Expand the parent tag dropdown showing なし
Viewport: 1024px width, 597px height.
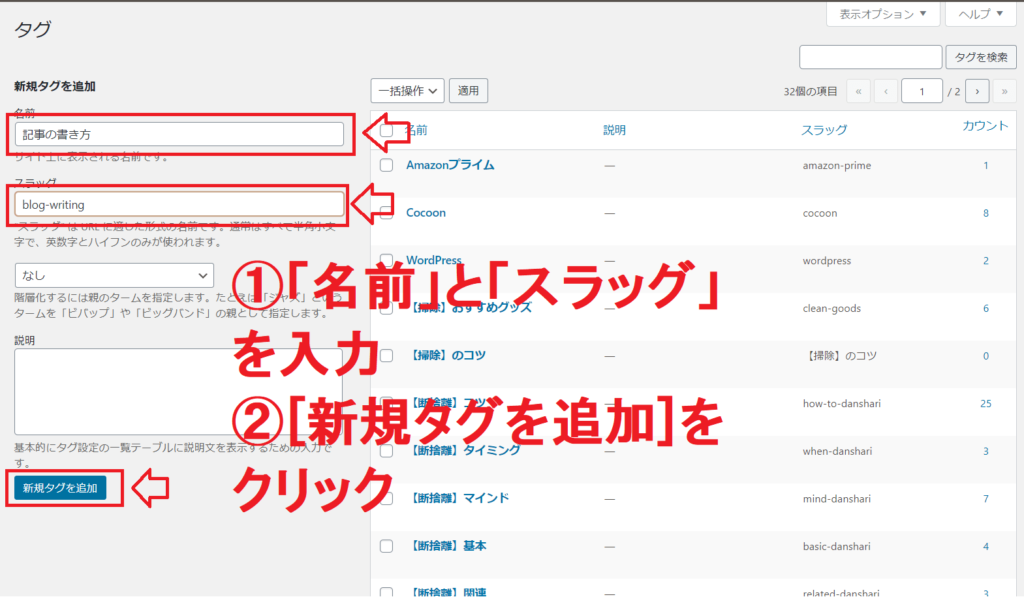(114, 274)
